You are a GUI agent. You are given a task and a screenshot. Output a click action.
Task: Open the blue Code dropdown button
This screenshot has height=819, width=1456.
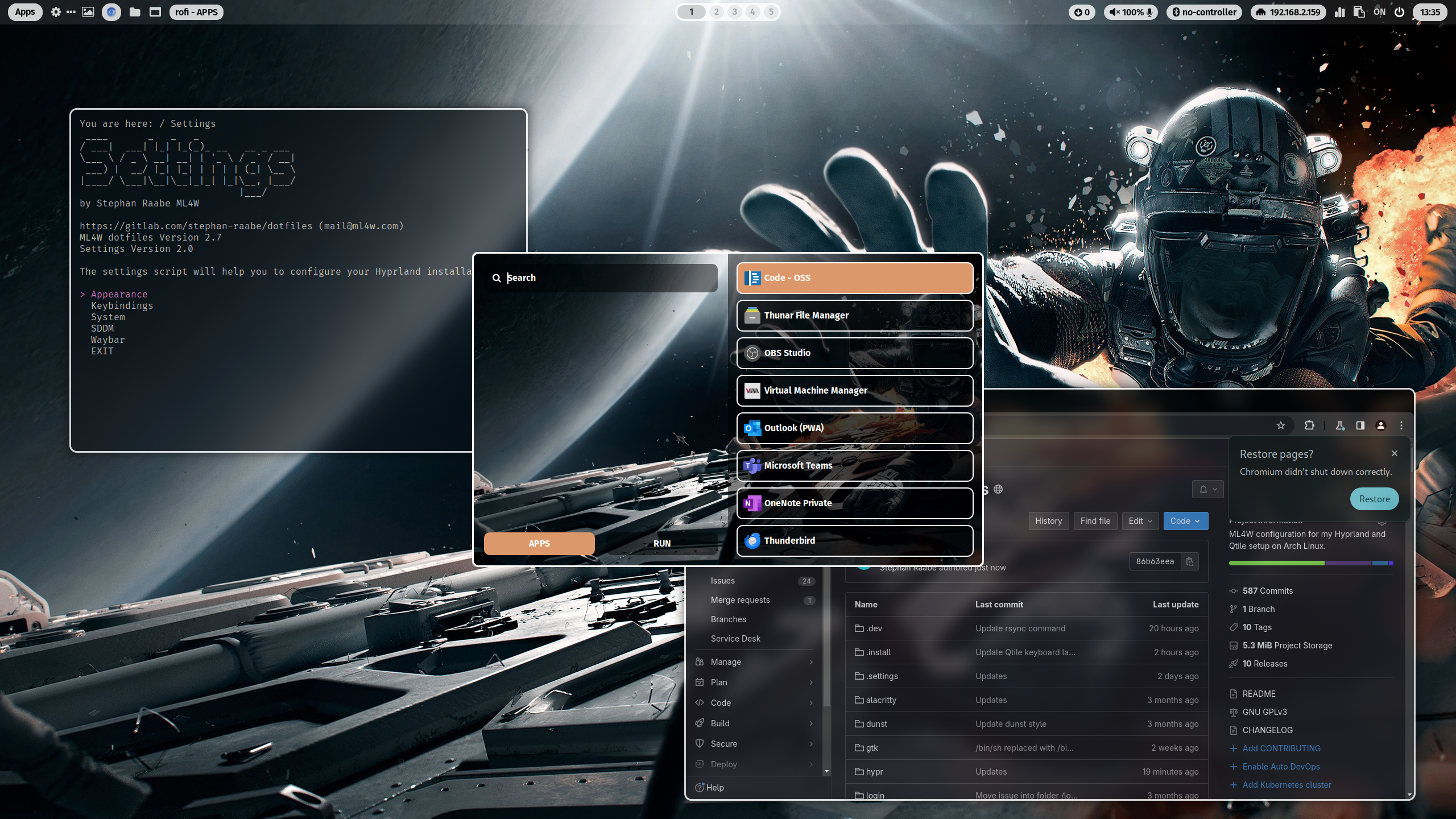1185,521
